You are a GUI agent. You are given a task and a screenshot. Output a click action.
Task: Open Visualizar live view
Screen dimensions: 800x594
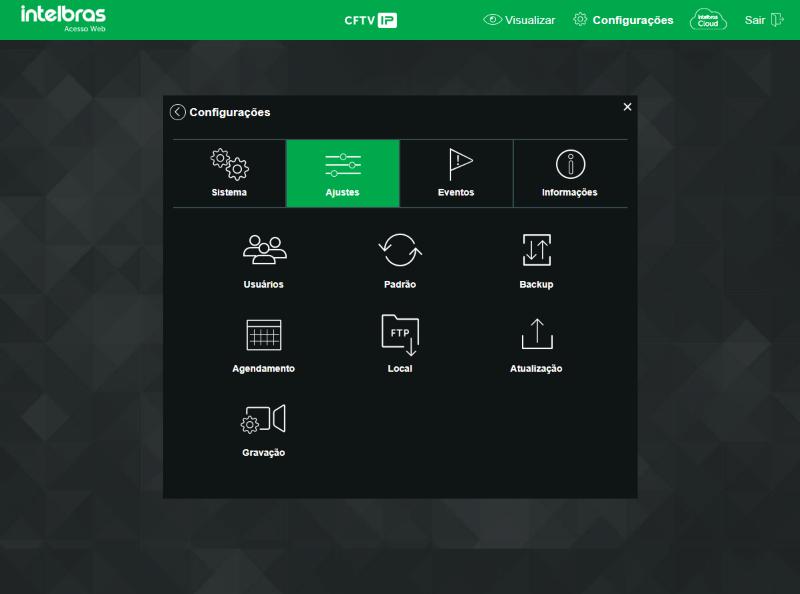coord(519,20)
